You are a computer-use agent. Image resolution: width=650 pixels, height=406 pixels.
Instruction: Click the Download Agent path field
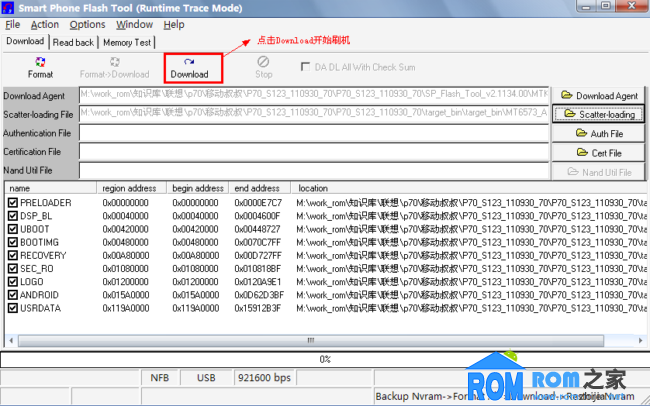click(314, 95)
